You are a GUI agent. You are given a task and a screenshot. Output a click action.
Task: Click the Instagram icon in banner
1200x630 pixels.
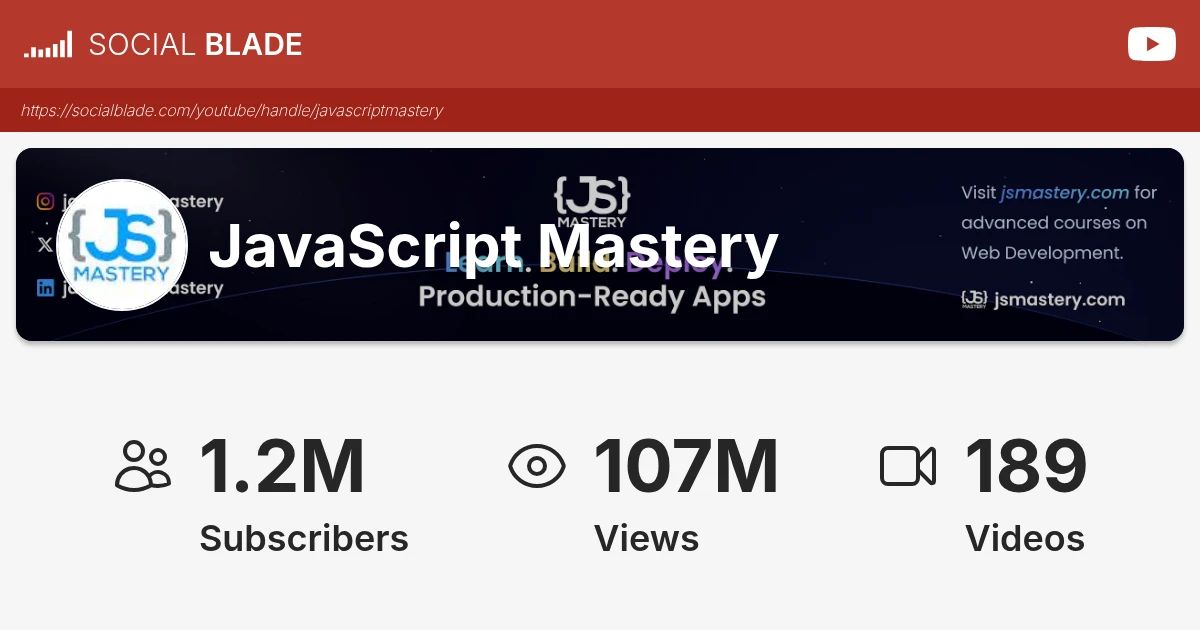tap(45, 201)
